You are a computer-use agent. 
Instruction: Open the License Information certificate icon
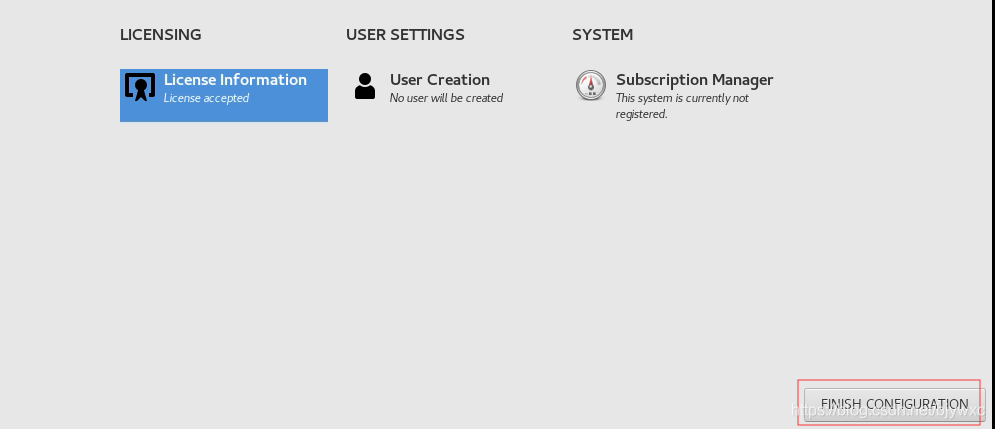139,88
